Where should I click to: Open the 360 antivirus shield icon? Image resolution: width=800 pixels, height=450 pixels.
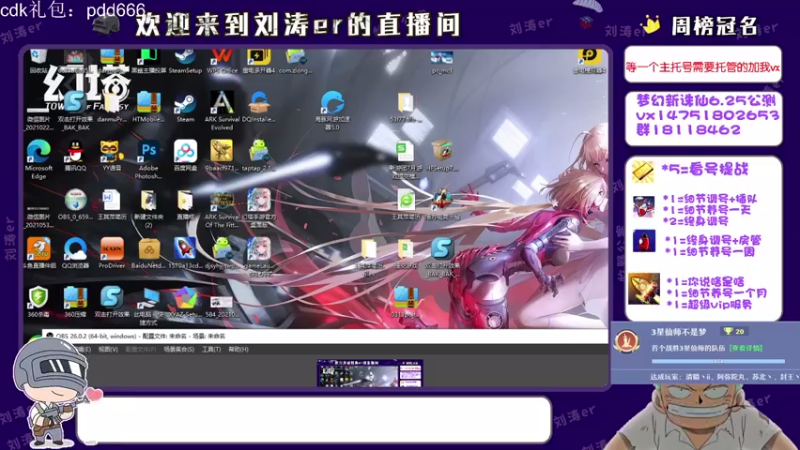[x=38, y=302]
